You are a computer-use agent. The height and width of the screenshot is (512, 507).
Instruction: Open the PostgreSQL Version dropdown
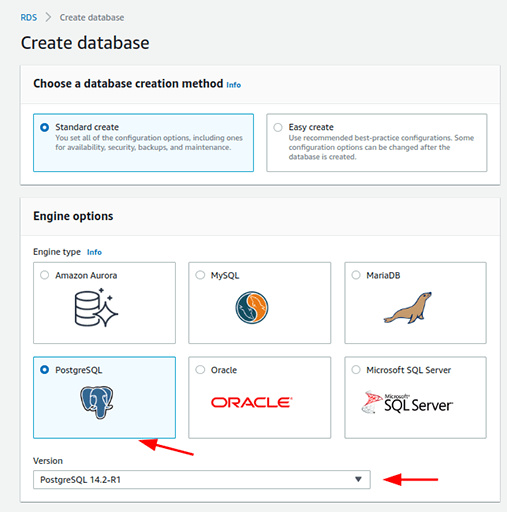point(202,480)
